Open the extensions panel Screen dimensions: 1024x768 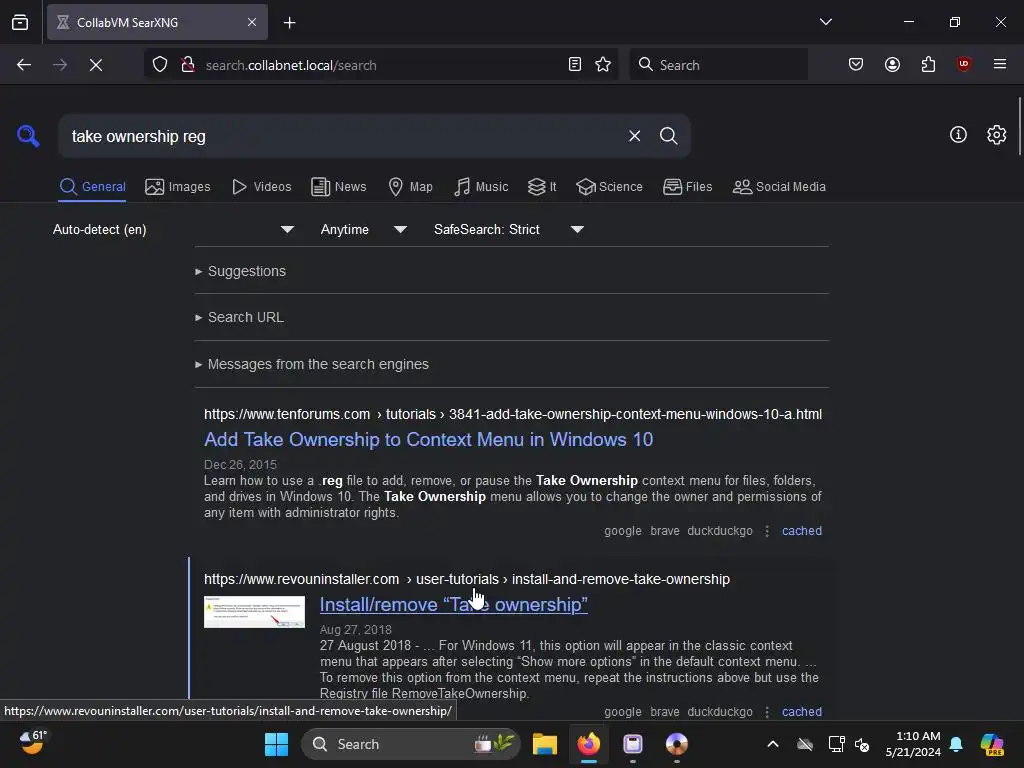(x=928, y=65)
